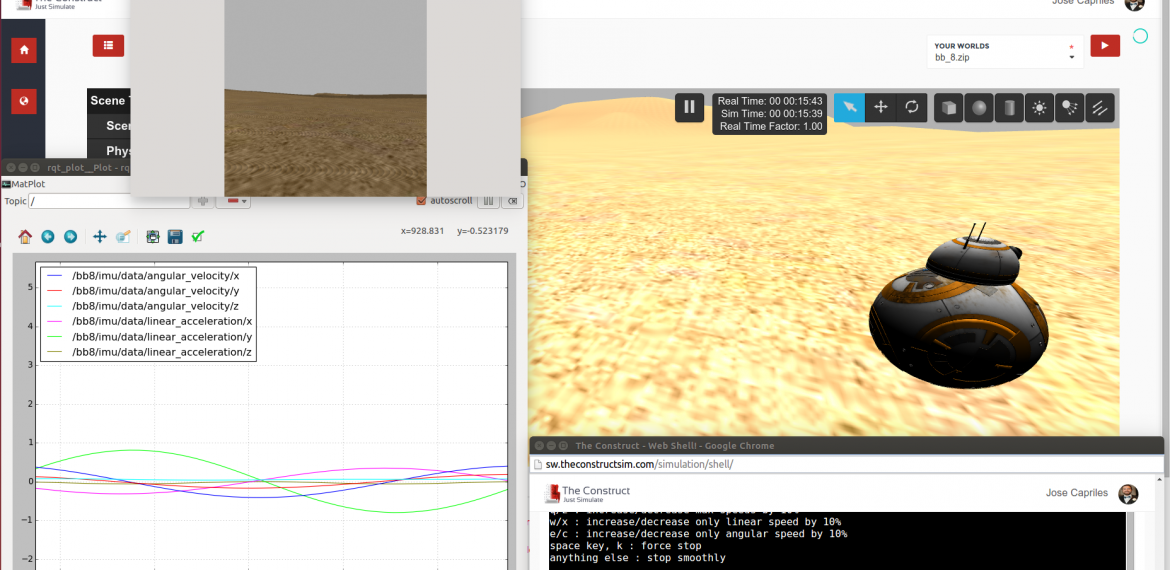
Task: Open the red list menu button
Action: 108,46
